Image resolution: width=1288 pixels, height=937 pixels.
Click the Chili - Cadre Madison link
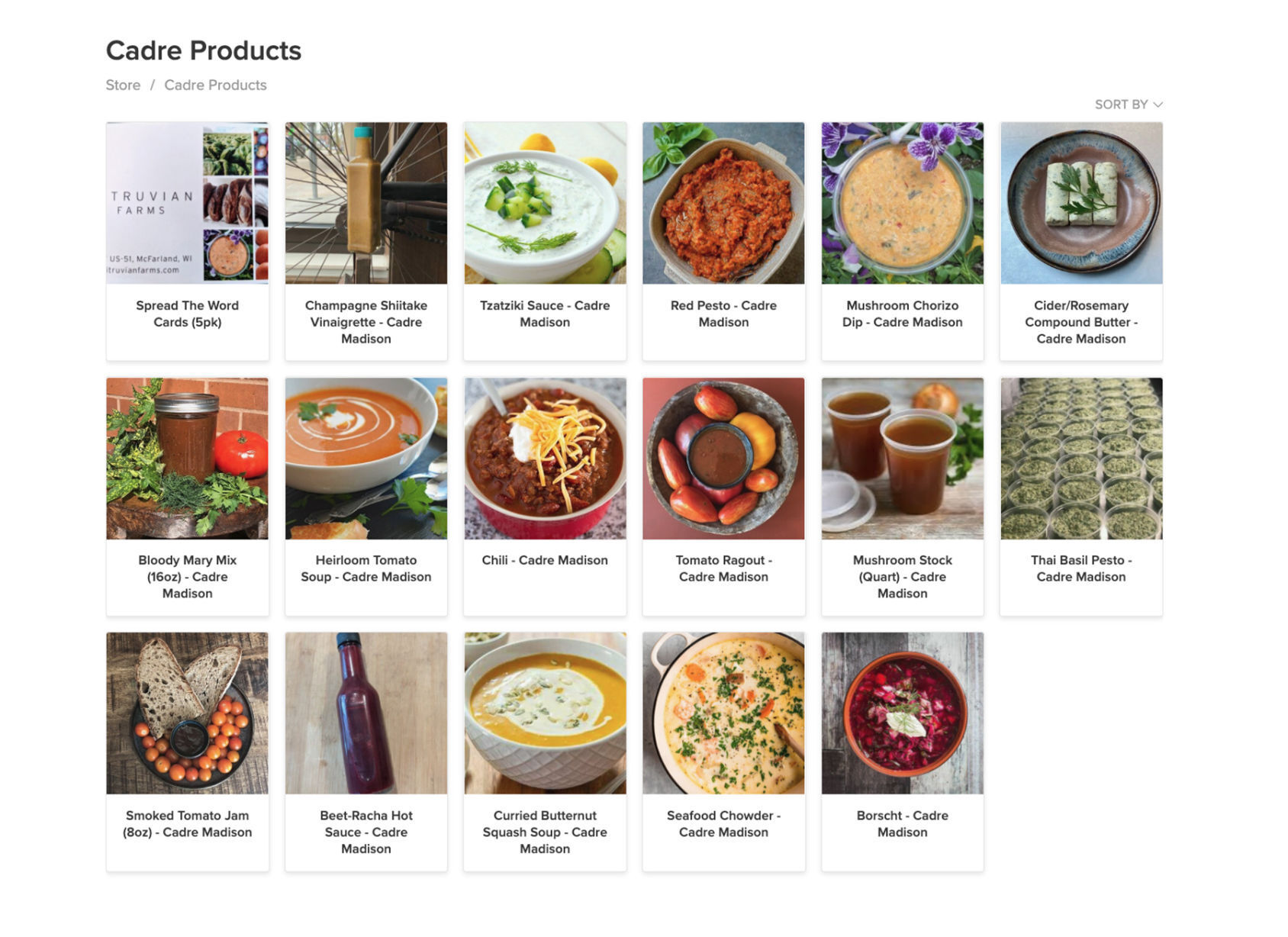(544, 560)
